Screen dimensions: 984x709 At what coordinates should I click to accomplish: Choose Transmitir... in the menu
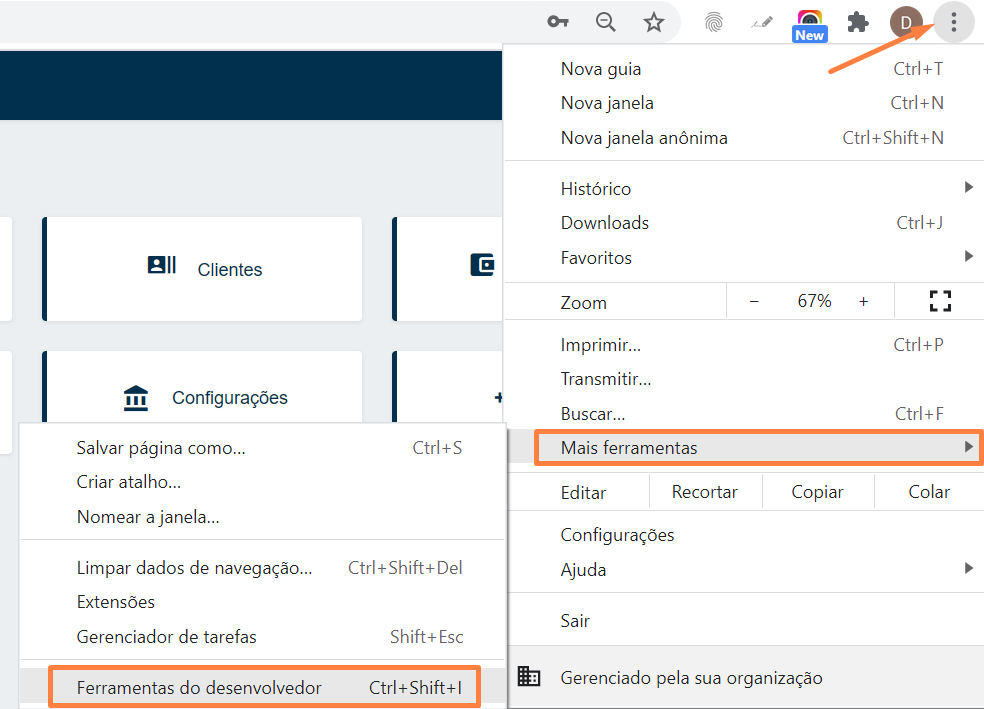744,379
